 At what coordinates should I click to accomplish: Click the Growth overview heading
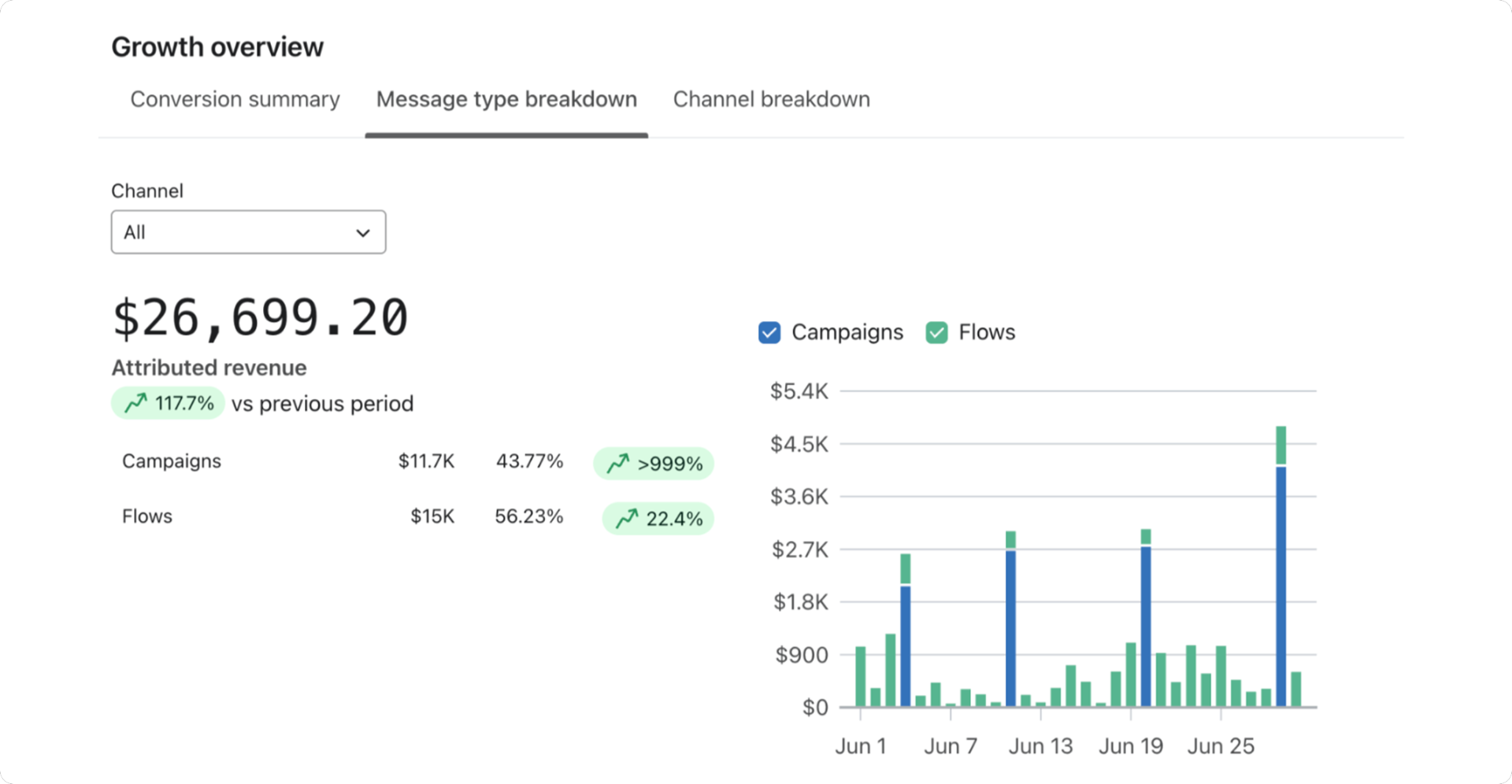(217, 47)
